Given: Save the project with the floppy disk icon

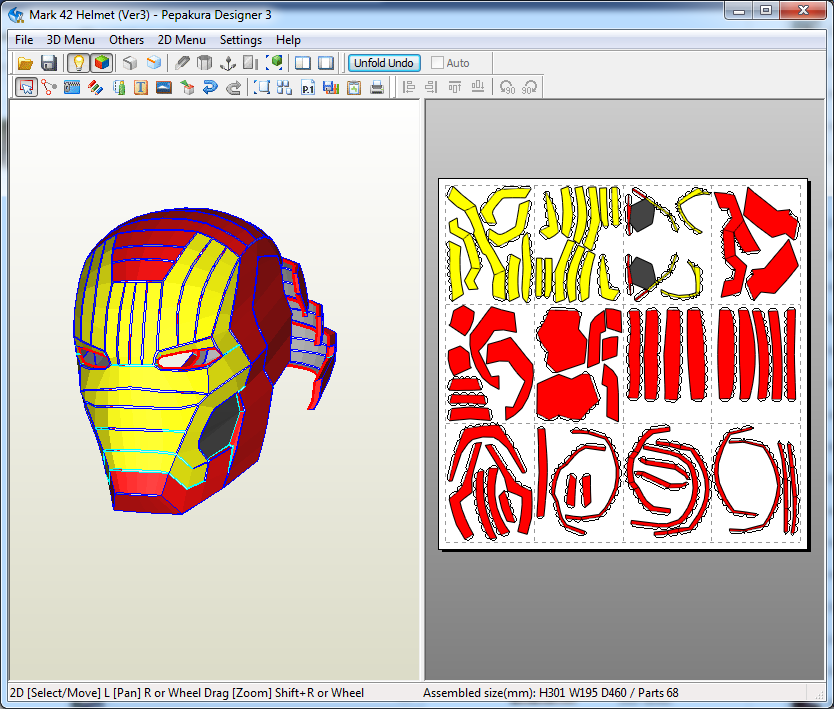Looking at the screenshot, I should pyautogui.click(x=49, y=63).
